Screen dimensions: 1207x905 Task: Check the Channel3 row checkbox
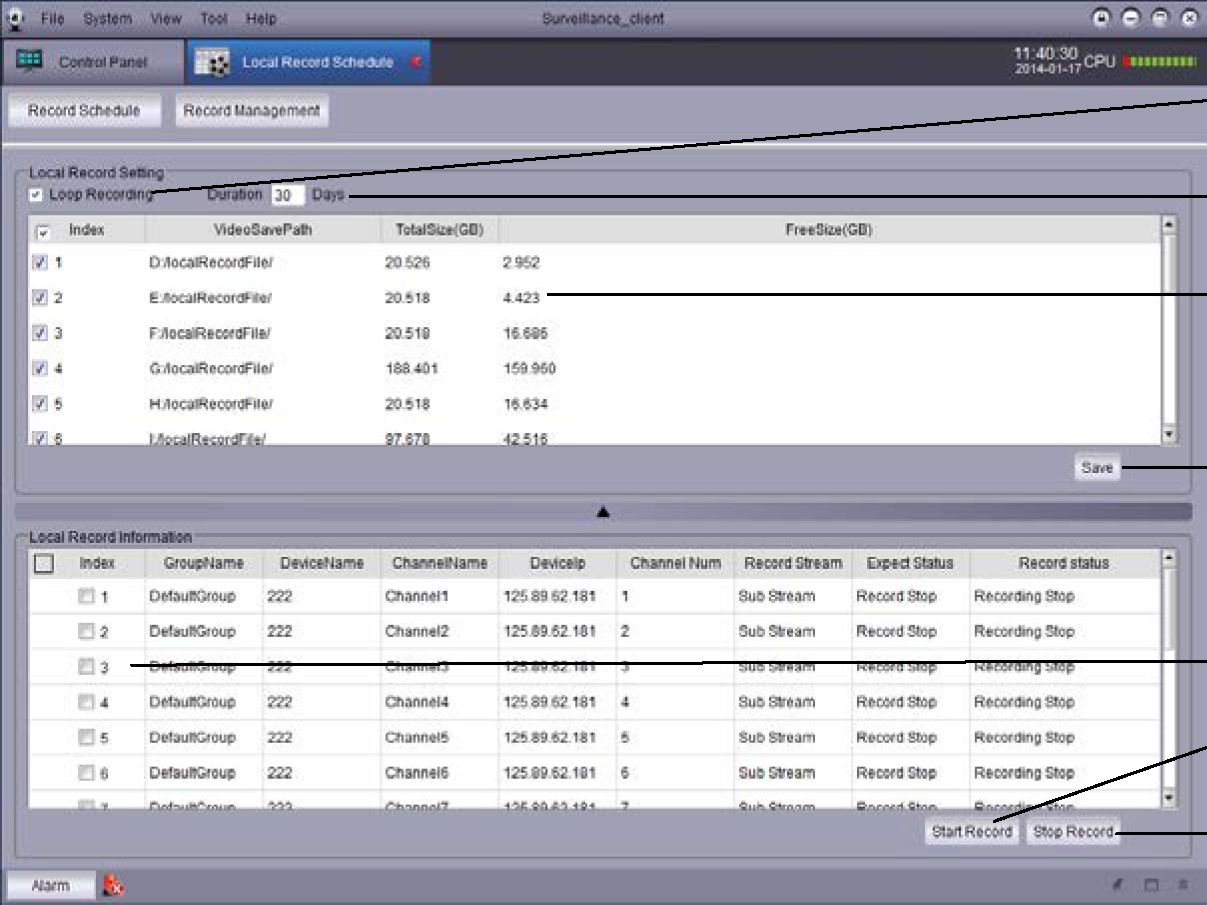(87, 667)
